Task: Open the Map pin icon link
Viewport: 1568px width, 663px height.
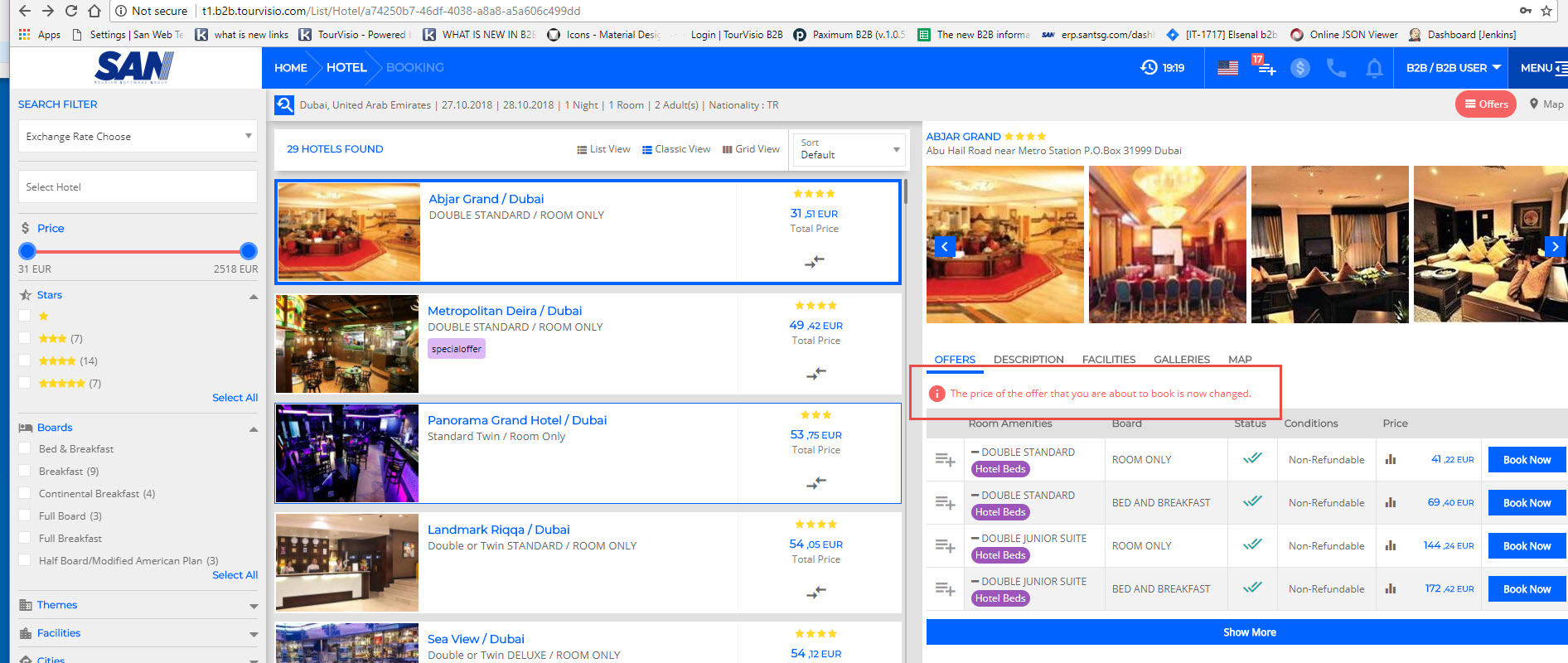Action: (x=1546, y=104)
